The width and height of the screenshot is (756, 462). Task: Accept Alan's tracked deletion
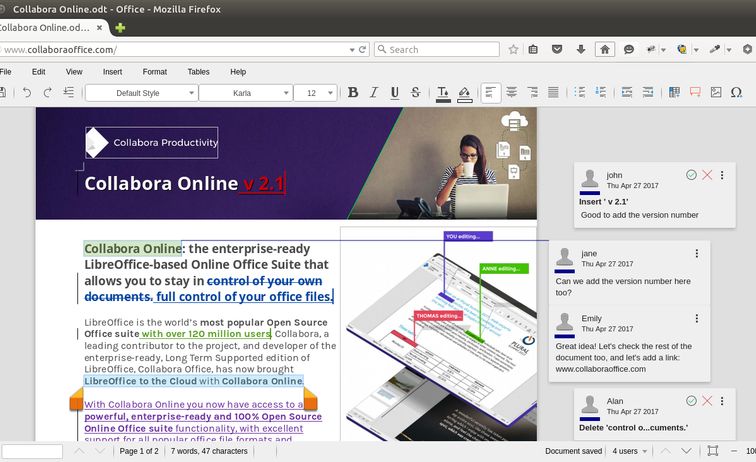pos(691,401)
